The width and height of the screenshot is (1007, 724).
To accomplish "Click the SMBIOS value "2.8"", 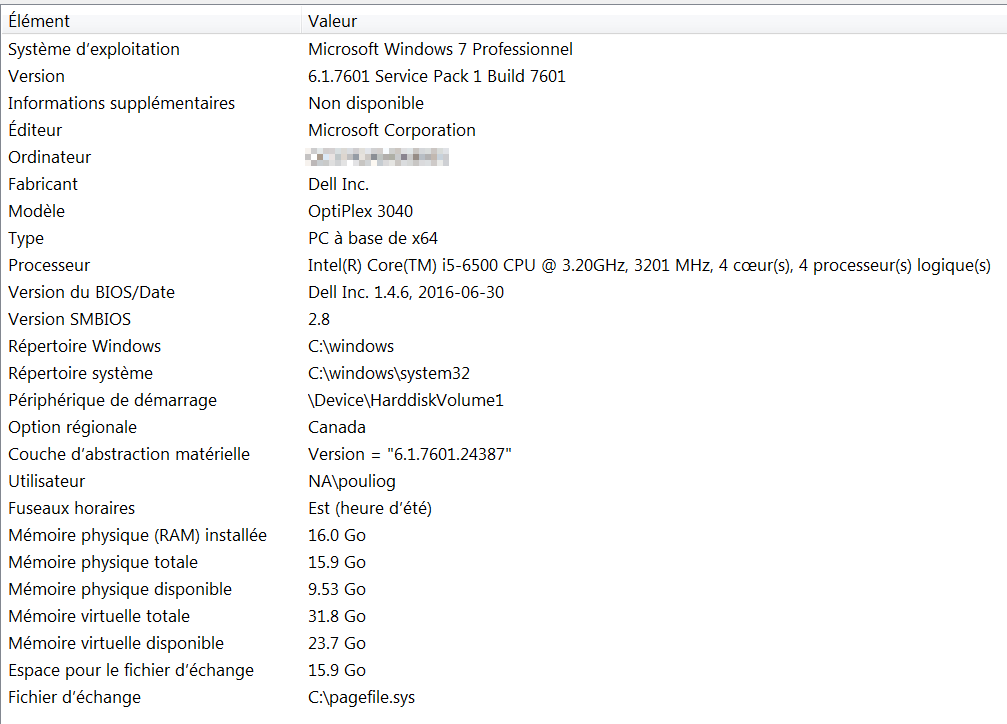I will click(x=319, y=319).
